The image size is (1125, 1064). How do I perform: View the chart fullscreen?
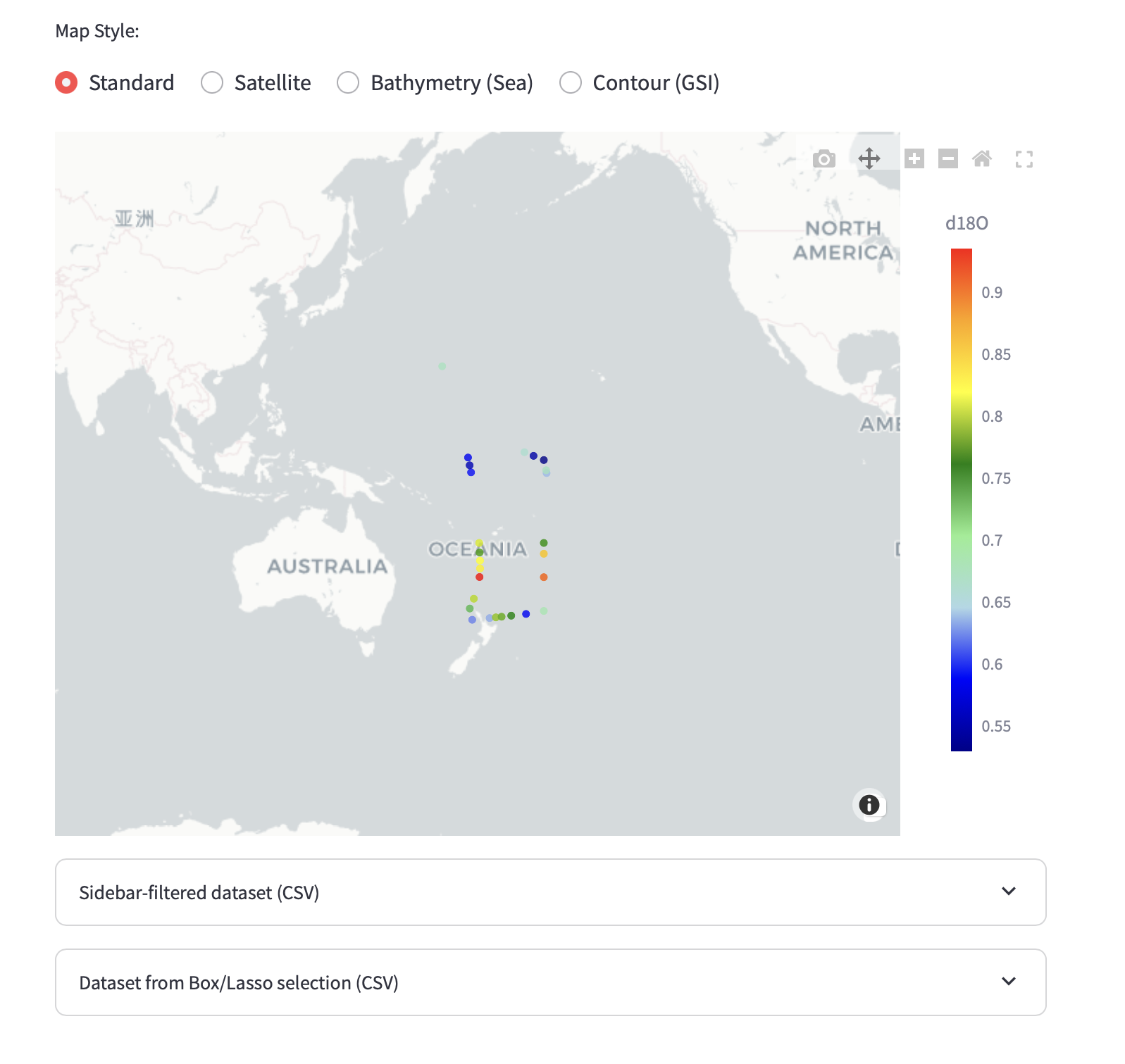[1024, 159]
